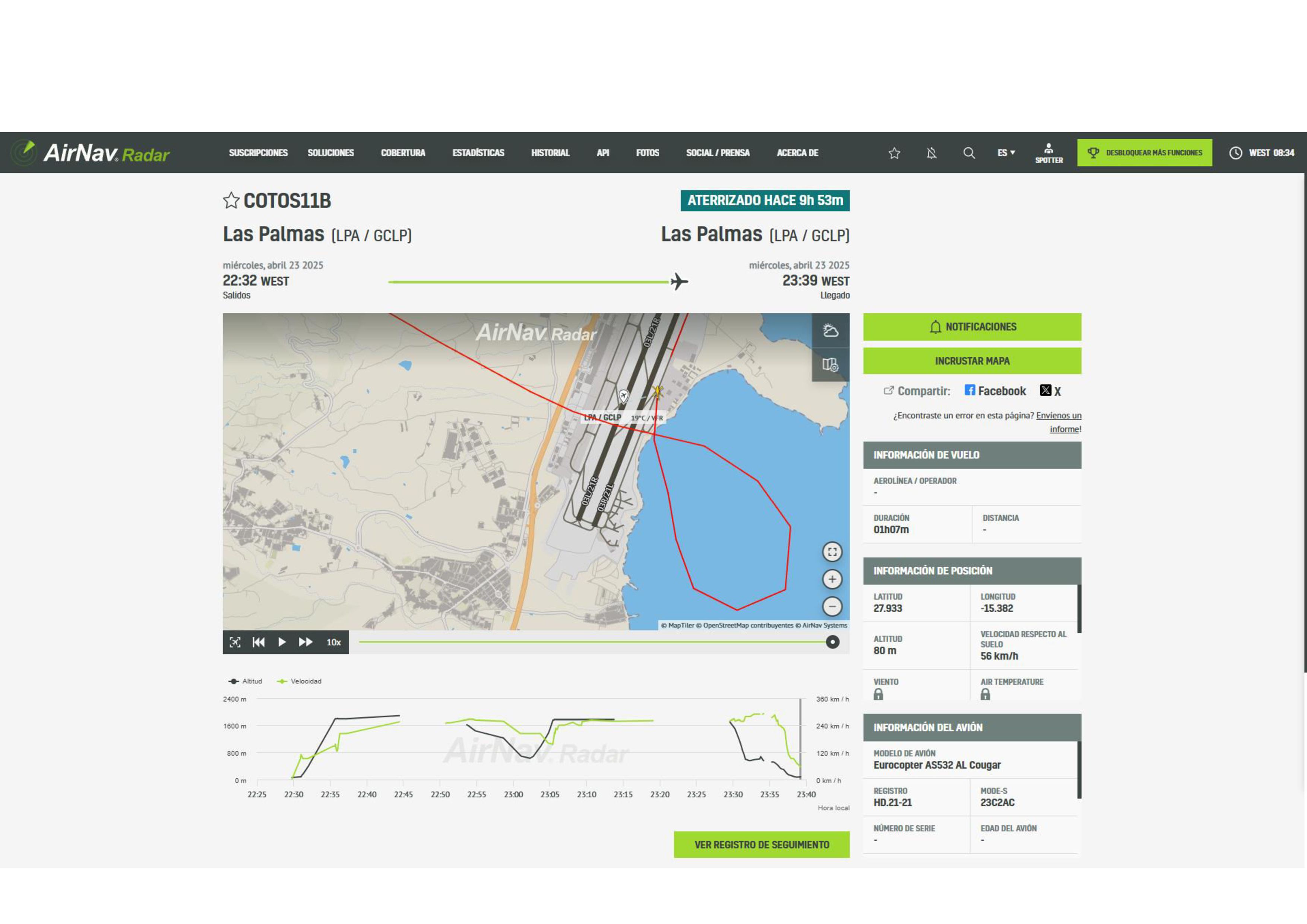
Task: Open the map settings layer icon
Action: (x=830, y=365)
